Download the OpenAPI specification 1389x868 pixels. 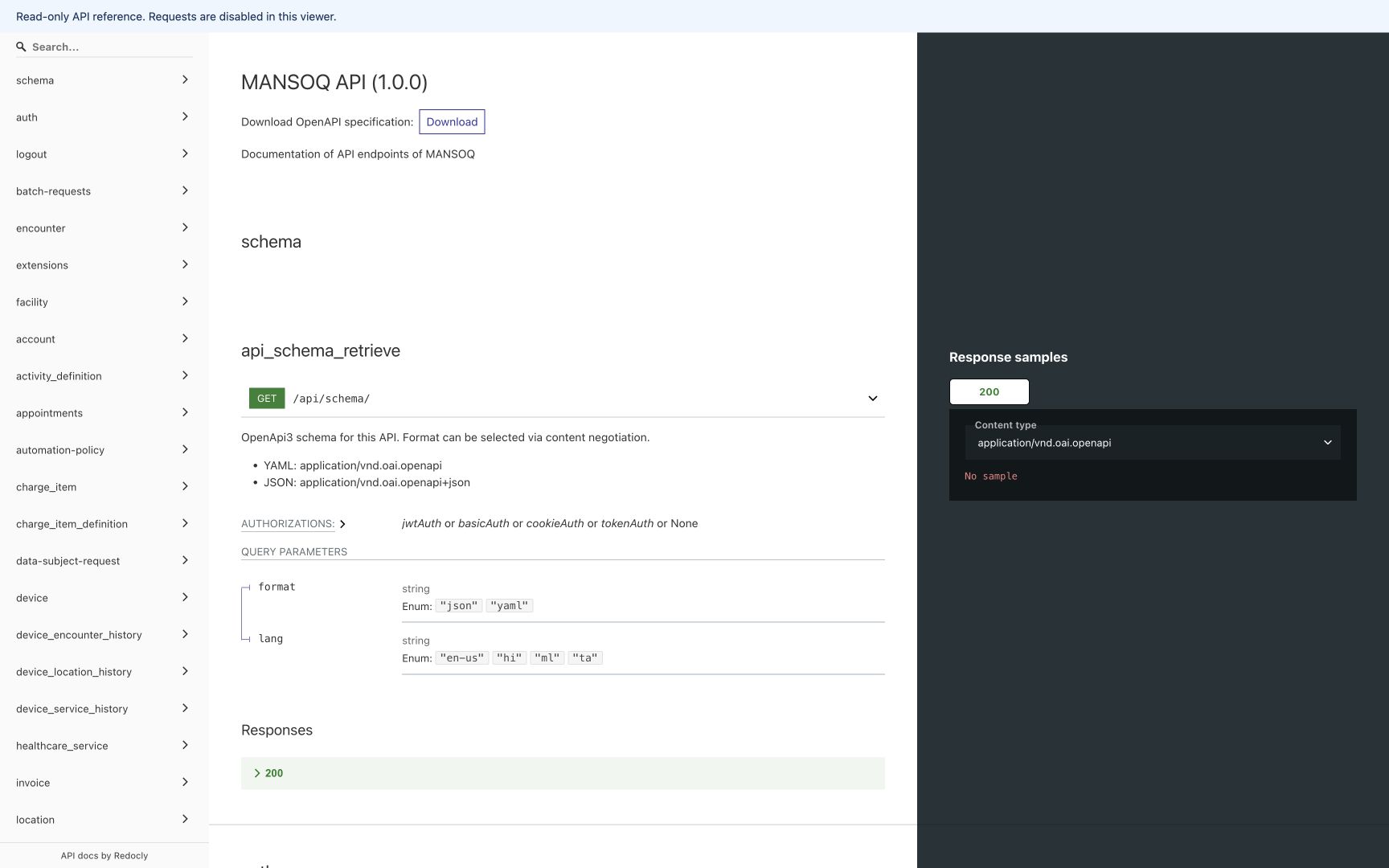click(452, 121)
